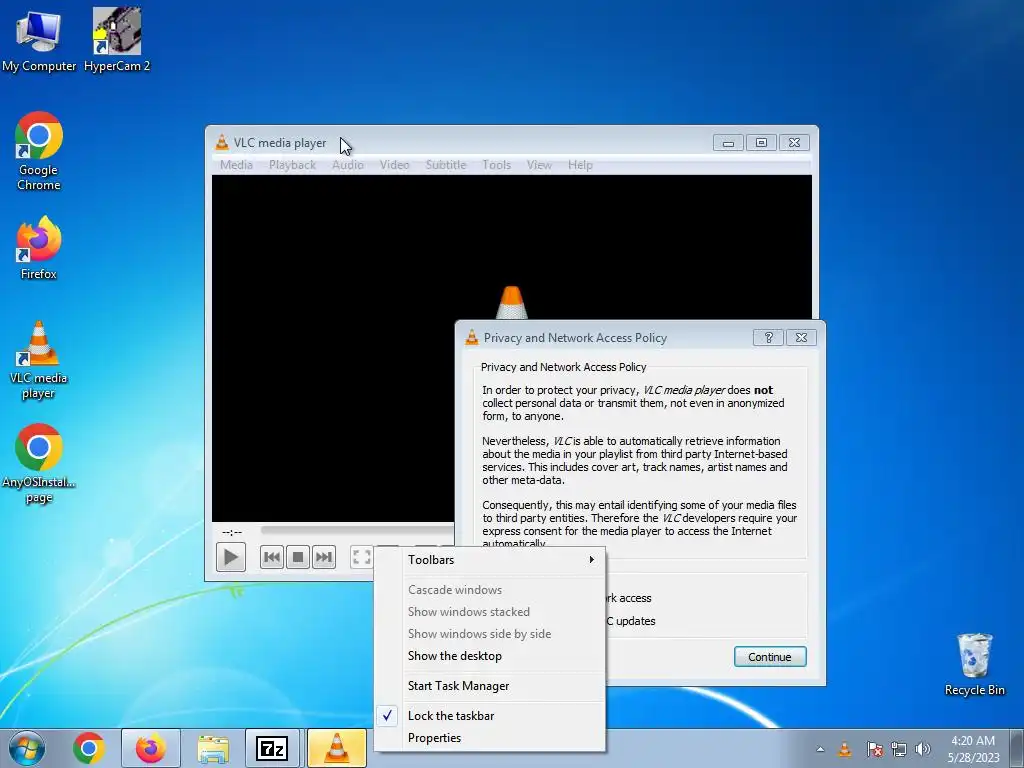1024x768 pixels.
Task: Open taskbar Properties from context menu
Action: click(x=490, y=738)
